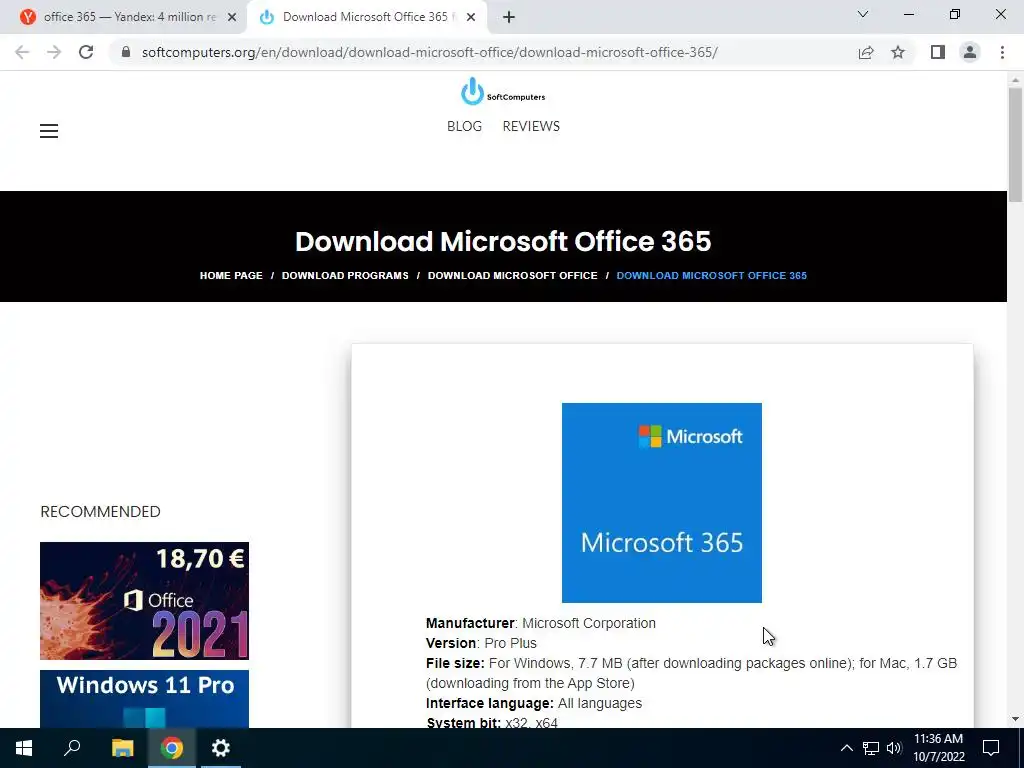Viewport: 1024px width, 768px height.
Task: Open DOWNLOAD PROGRAMS breadcrumb link
Action: click(345, 276)
